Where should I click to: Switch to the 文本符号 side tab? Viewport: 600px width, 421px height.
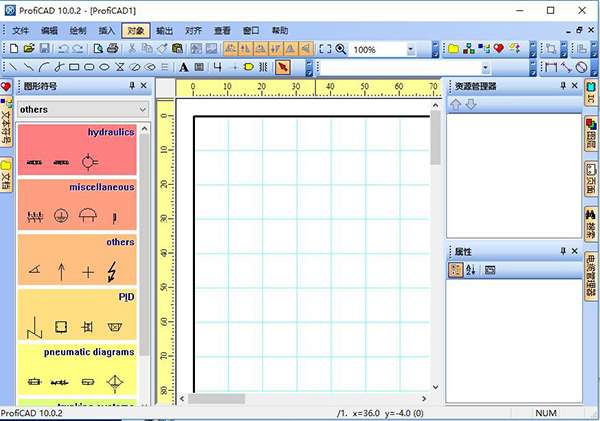tap(6, 122)
